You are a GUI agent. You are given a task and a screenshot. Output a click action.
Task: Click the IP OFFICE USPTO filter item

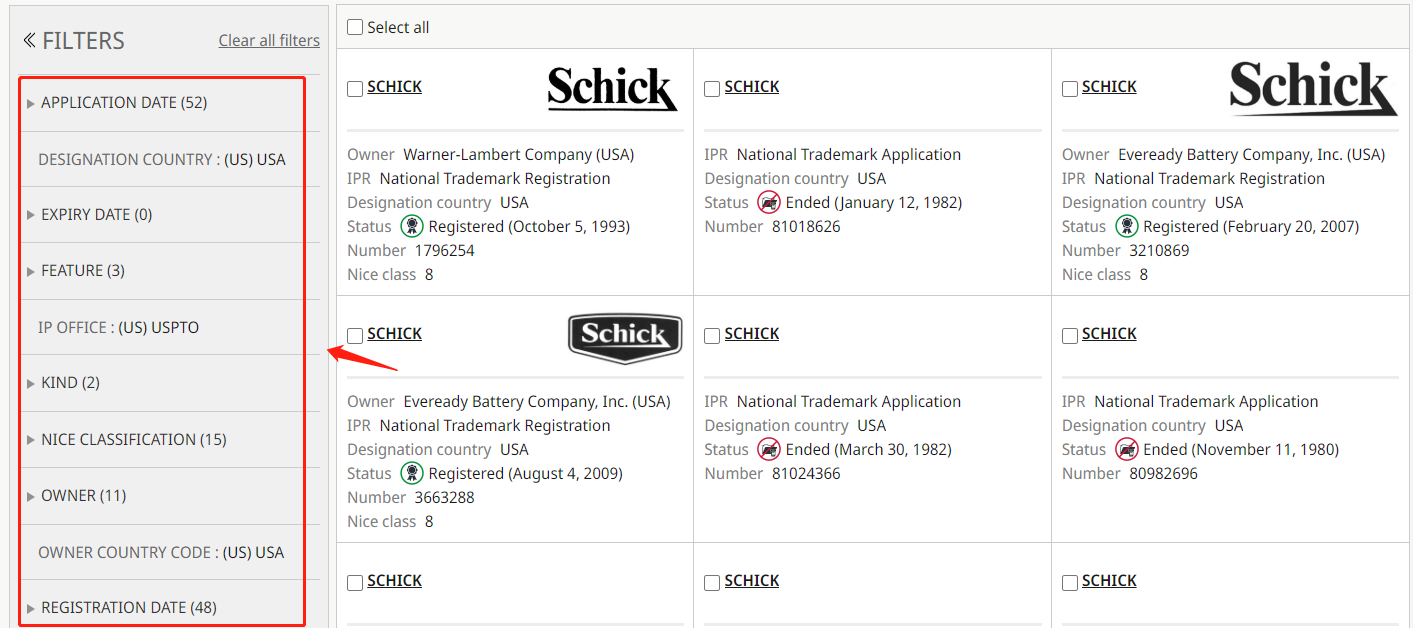coord(119,327)
